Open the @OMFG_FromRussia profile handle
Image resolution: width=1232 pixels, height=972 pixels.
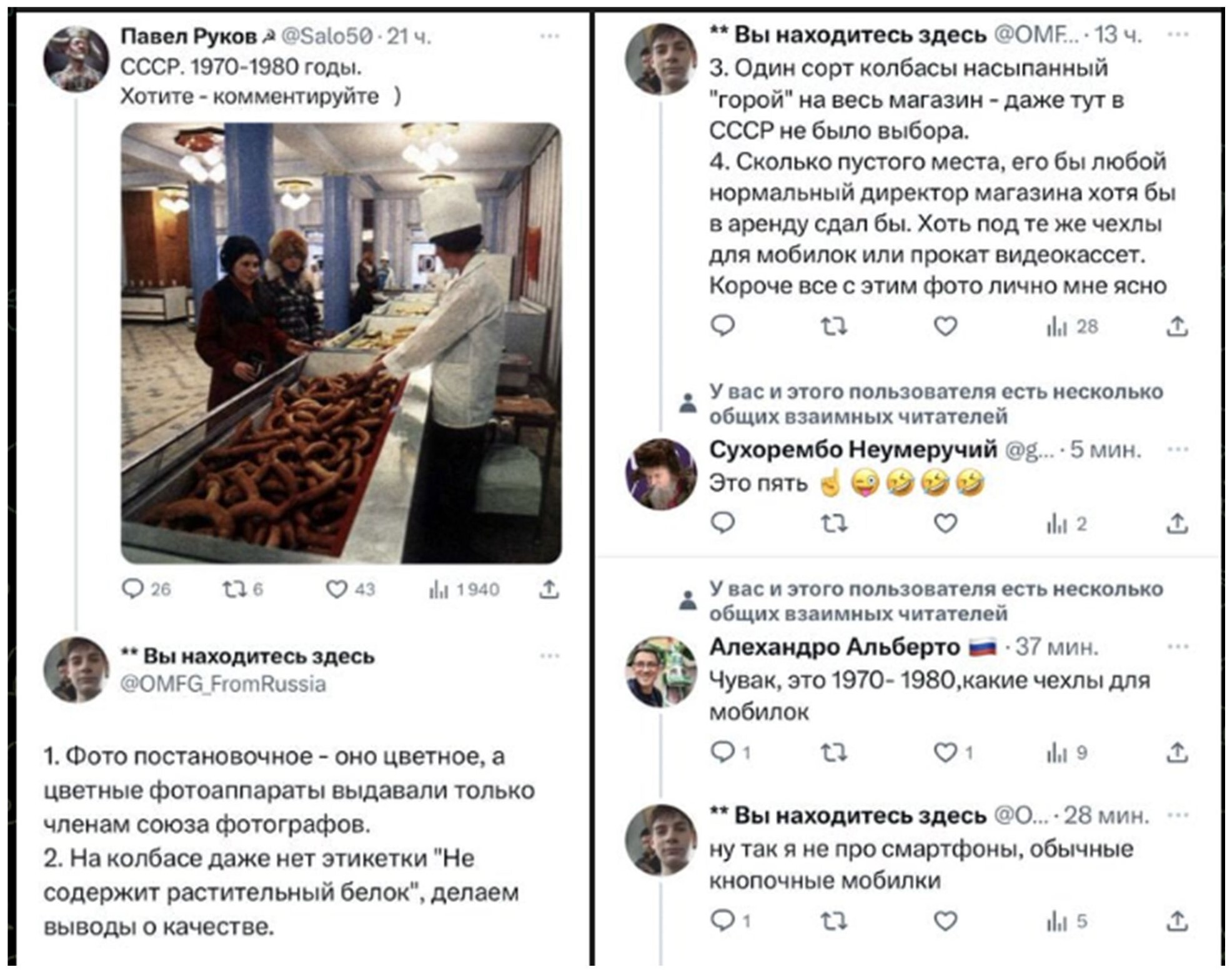coord(223,684)
